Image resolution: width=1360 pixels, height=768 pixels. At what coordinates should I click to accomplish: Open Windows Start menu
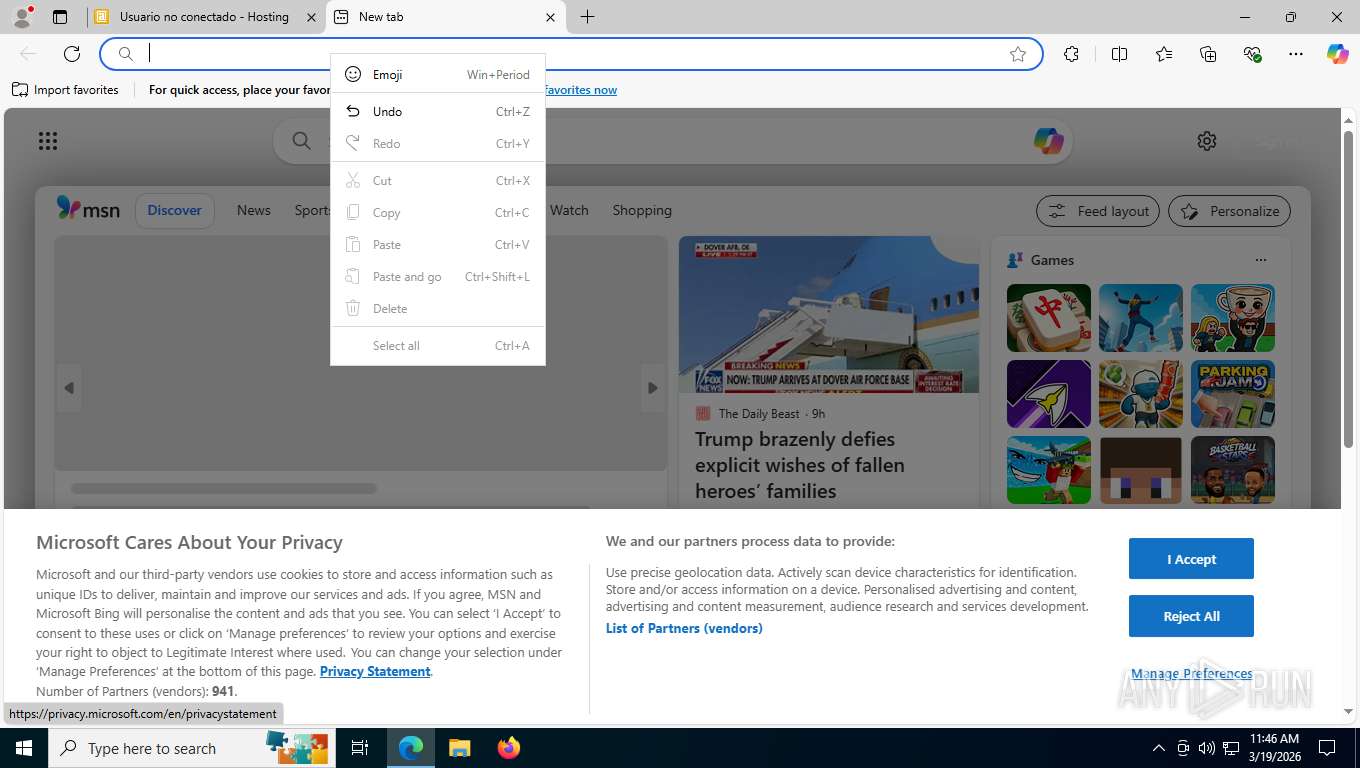[x=23, y=748]
